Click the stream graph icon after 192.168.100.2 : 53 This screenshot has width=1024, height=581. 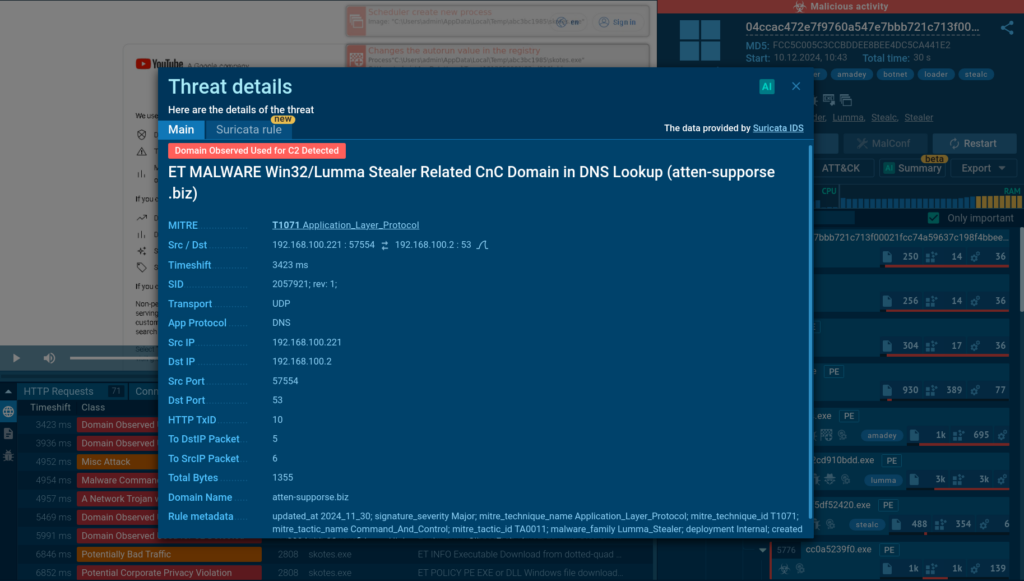[482, 245]
